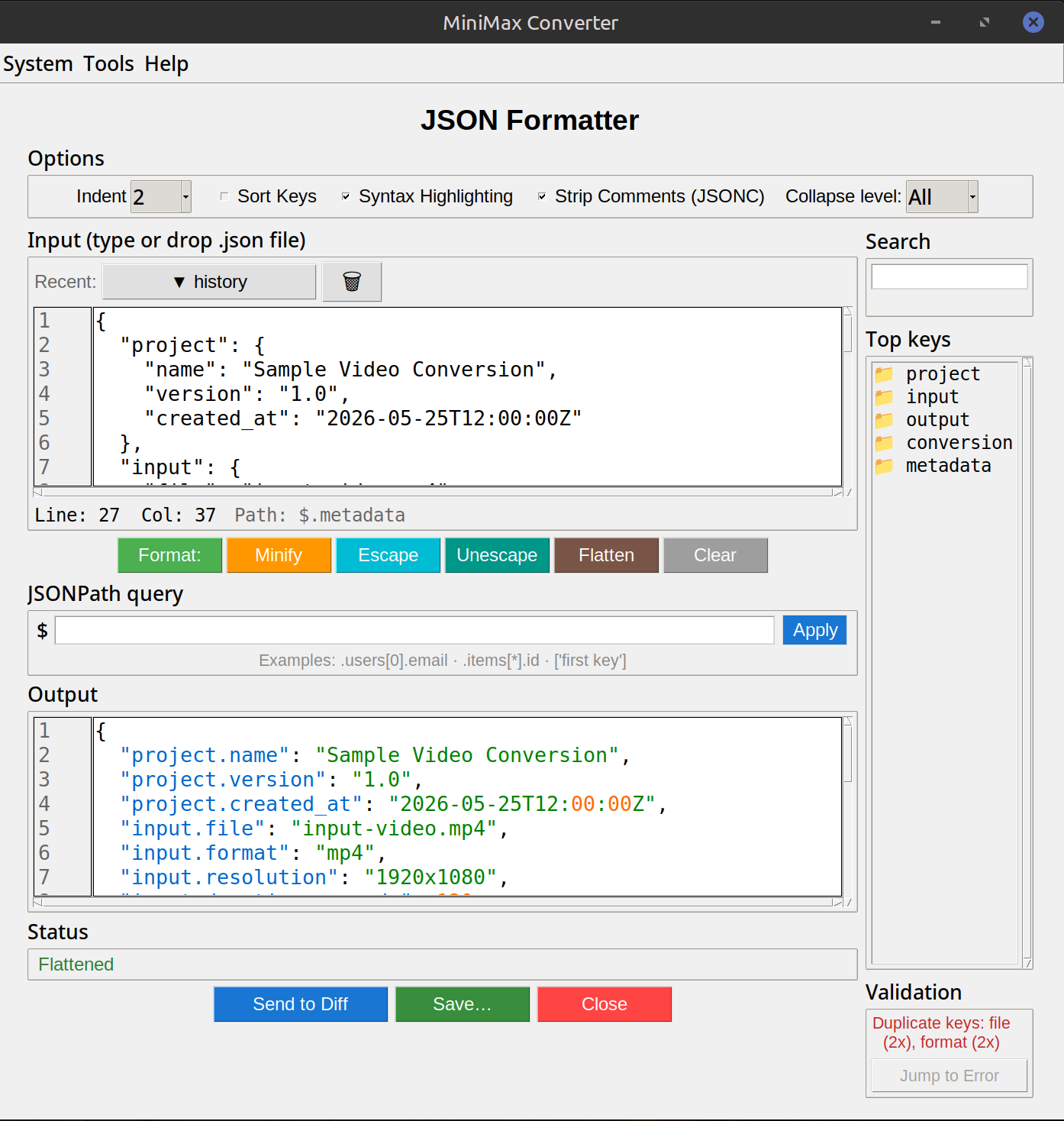Select the metadata key in Top keys
This screenshot has height=1121, width=1064.
coord(948,466)
